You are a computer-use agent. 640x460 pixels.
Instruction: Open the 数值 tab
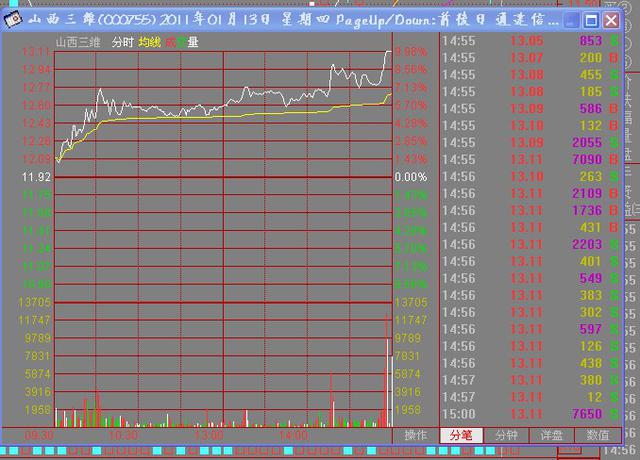coord(597,435)
